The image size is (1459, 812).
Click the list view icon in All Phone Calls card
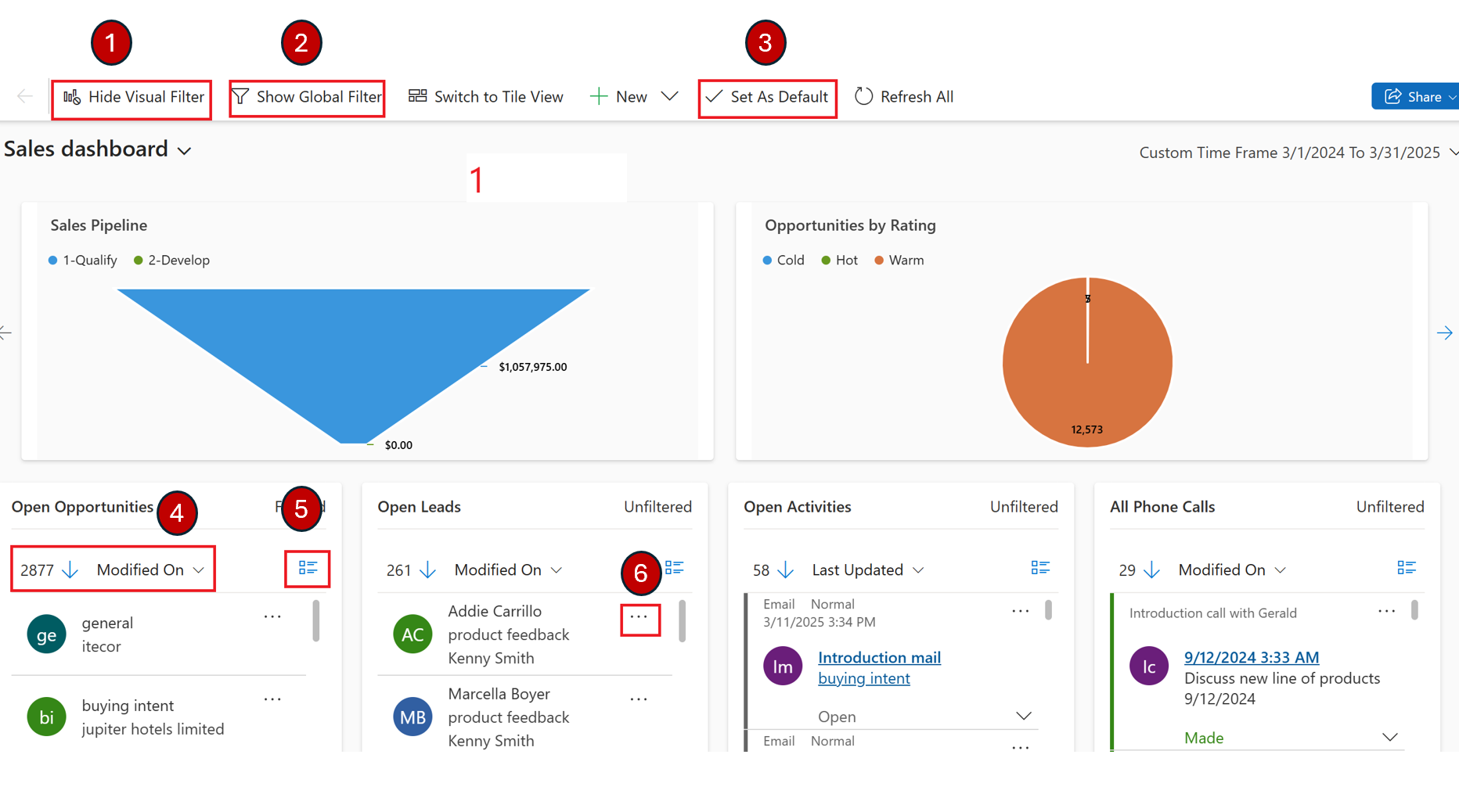click(x=1406, y=568)
